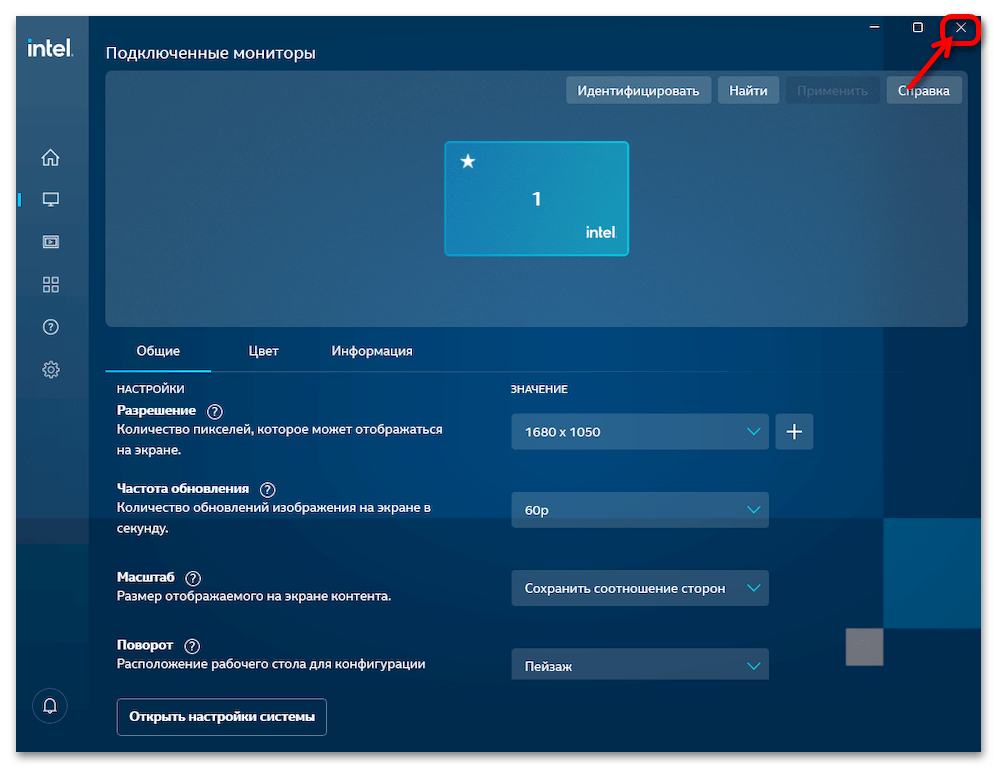Screen dimensions: 997x768
Task: Click the Идентифицировать button
Action: 638,90
